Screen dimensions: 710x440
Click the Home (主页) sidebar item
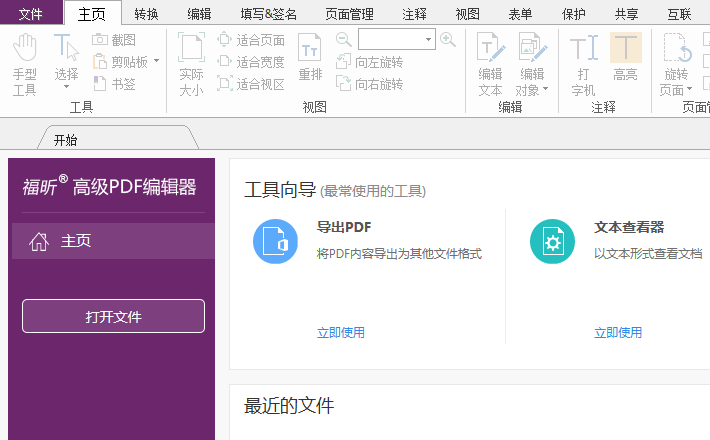[113, 240]
